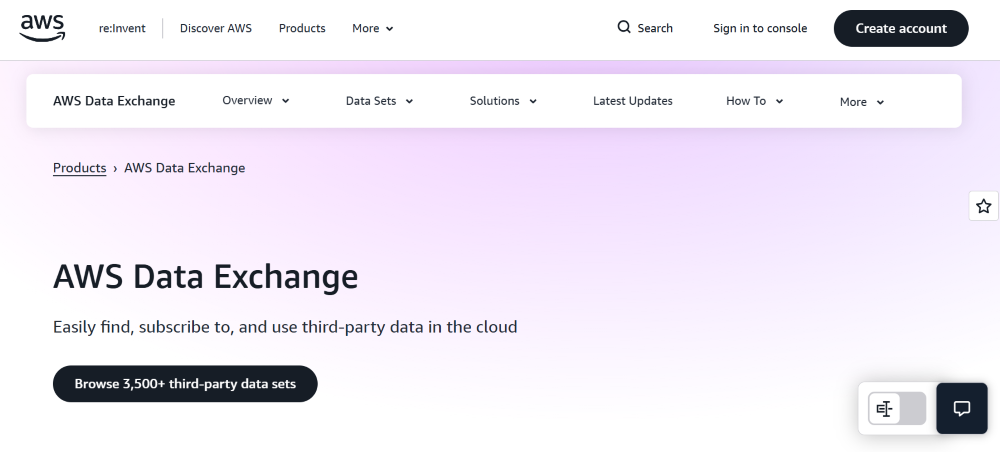Expand the Overview dropdown
This screenshot has height=452, width=1000.
click(256, 101)
